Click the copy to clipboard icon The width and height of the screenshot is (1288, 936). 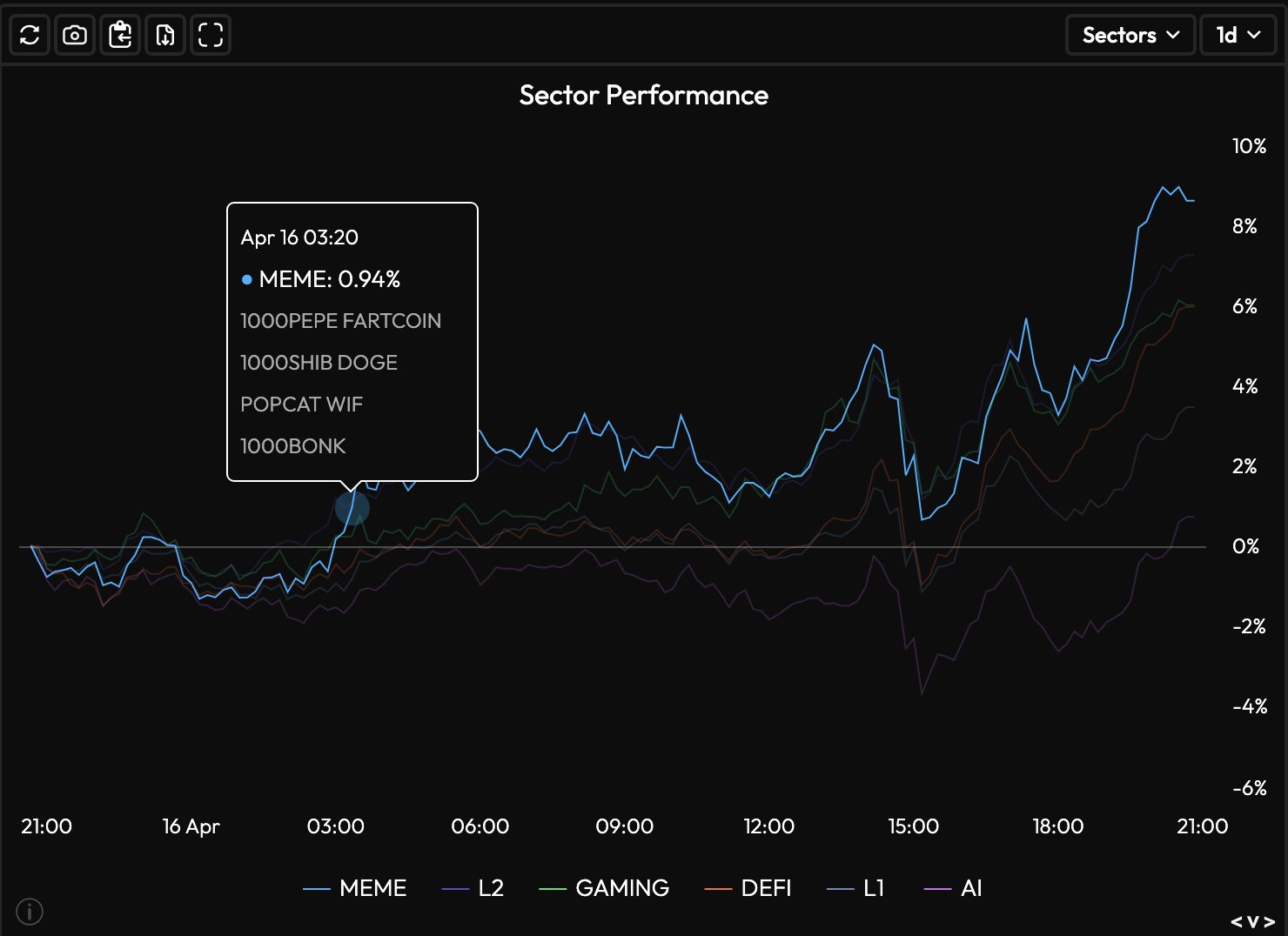(x=120, y=35)
